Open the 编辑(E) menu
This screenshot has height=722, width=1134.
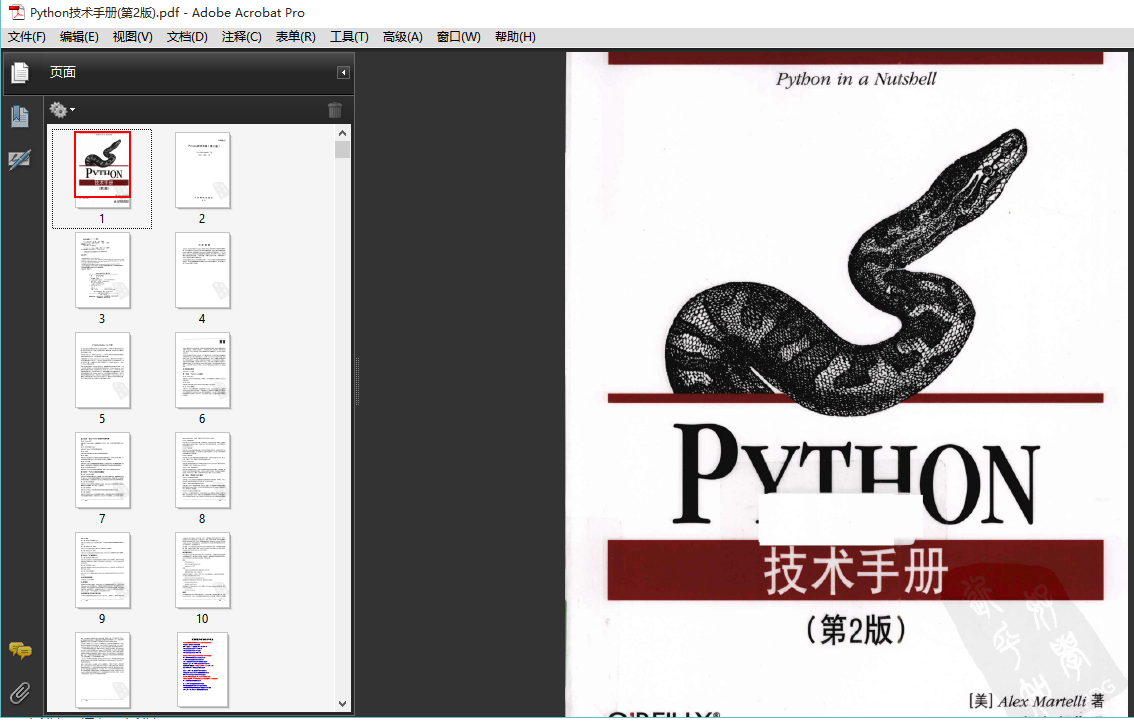pyautogui.click(x=79, y=37)
